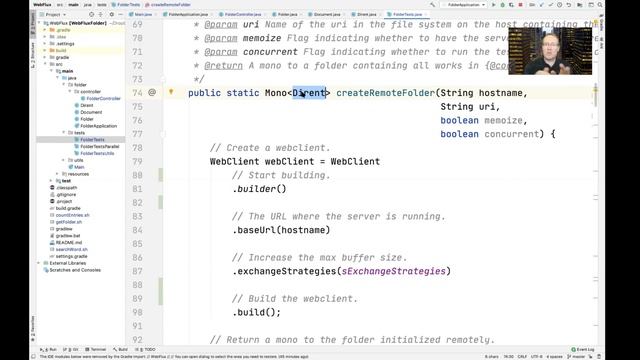640x360 pixels.
Task: Run with coverage icon
Action: point(511,5)
